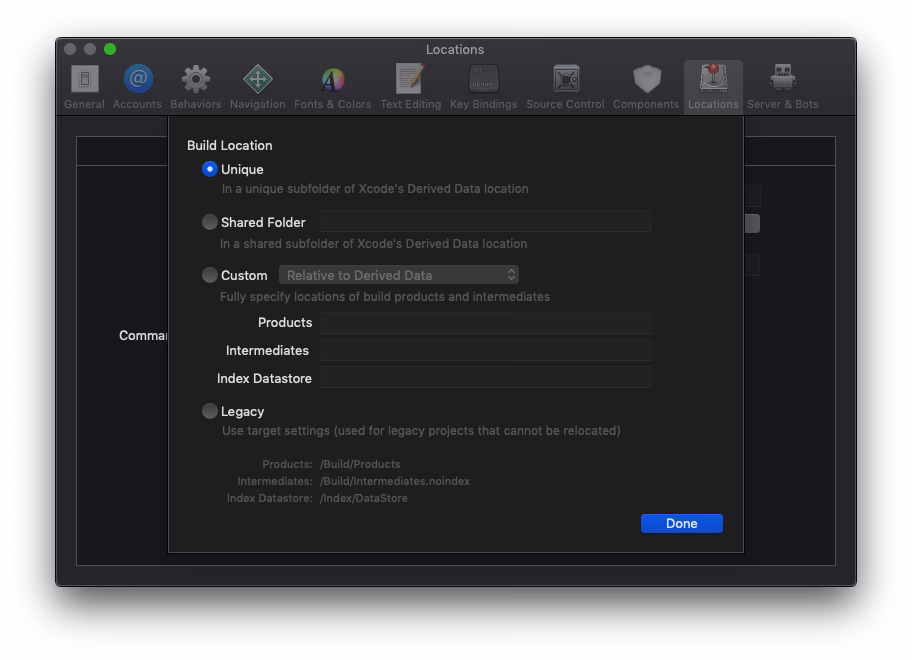Screen dimensions: 912x660
Task: Choose the Shared Folder radio button
Action: (210, 222)
